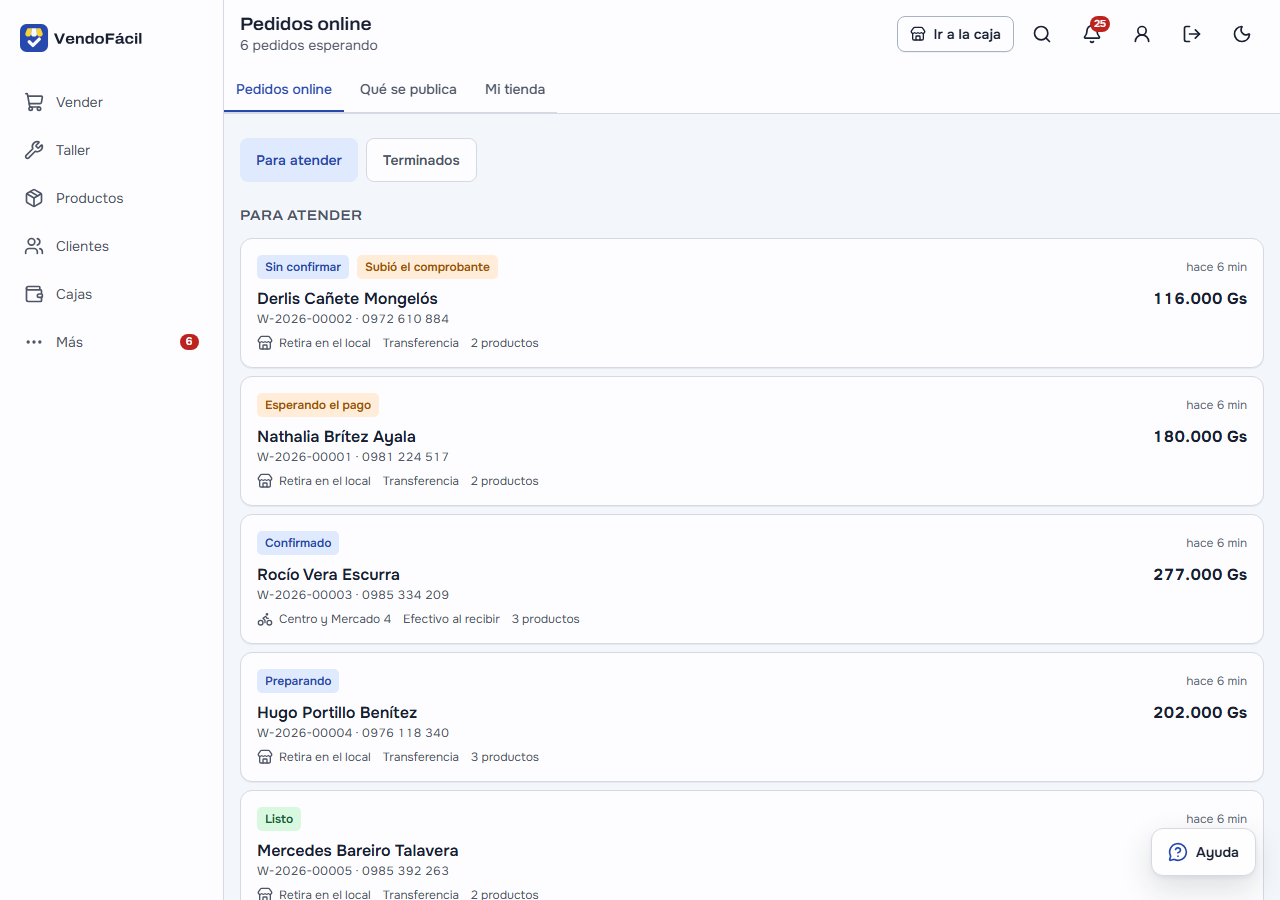Open the notifications bell
The width and height of the screenshot is (1280, 900).
[1092, 34]
